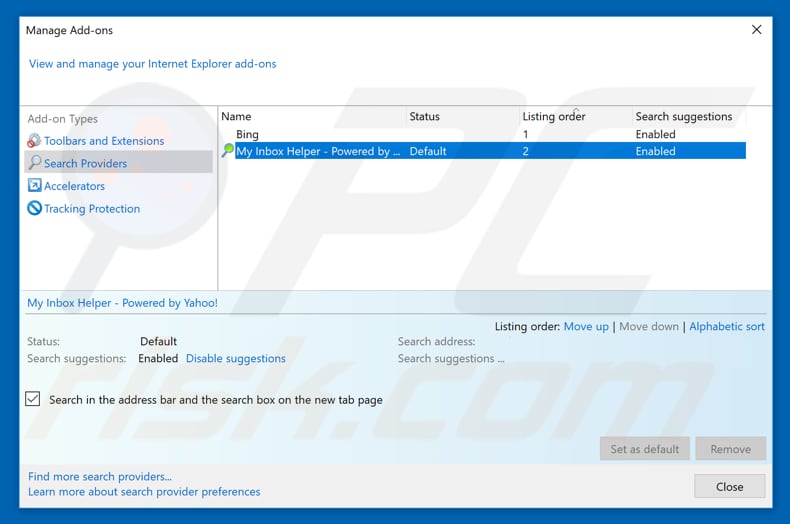Open Learn more about search provider preferences

(144, 491)
